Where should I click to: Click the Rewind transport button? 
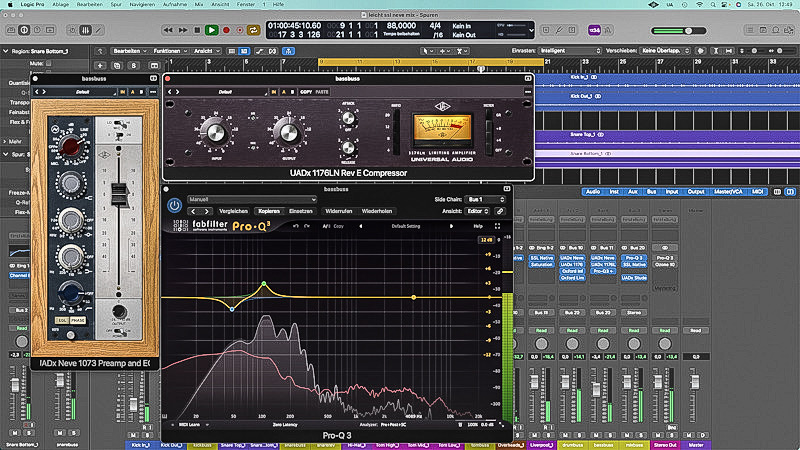tap(168, 30)
